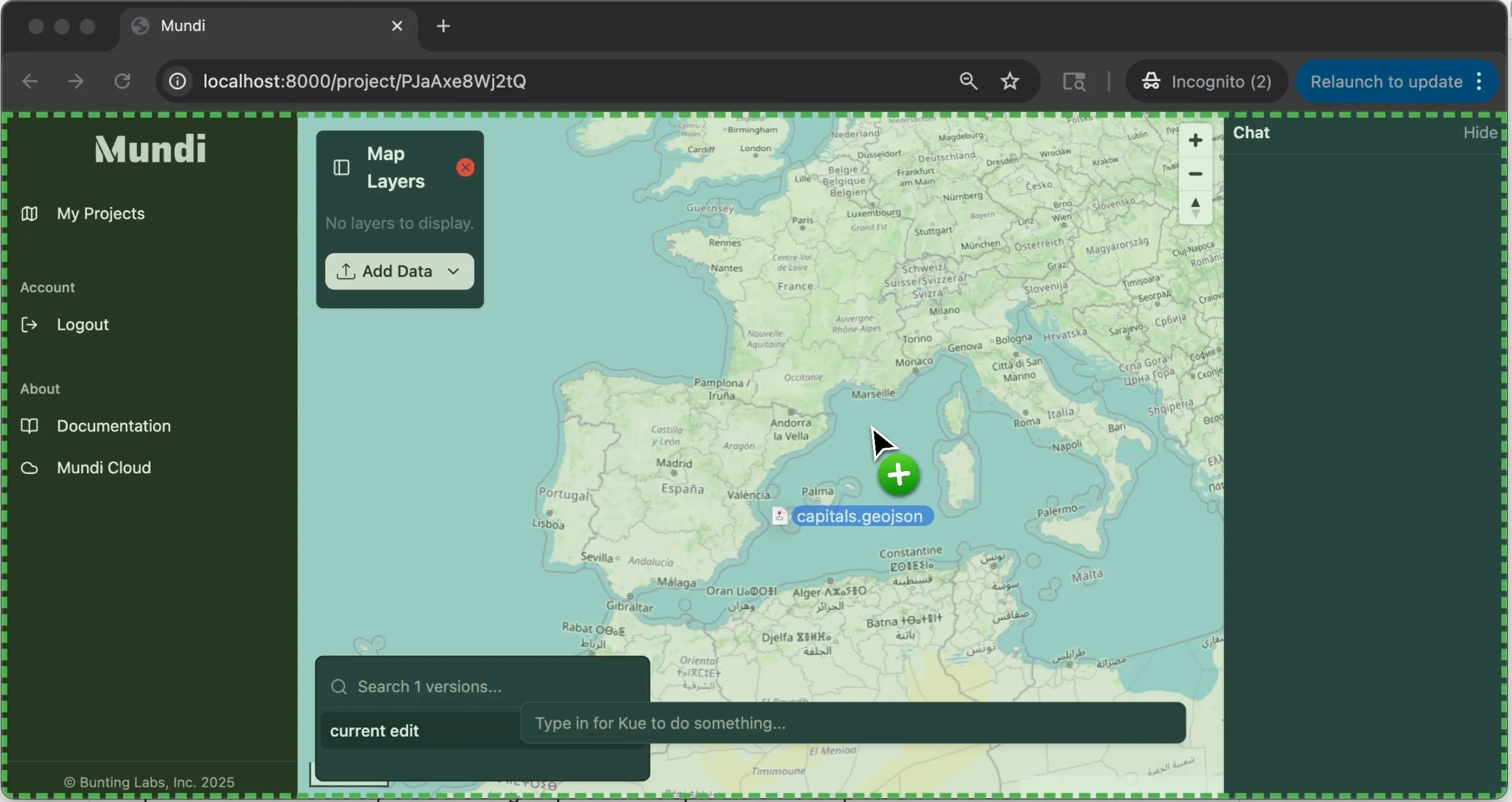Focus the Search versions field

pos(482,686)
